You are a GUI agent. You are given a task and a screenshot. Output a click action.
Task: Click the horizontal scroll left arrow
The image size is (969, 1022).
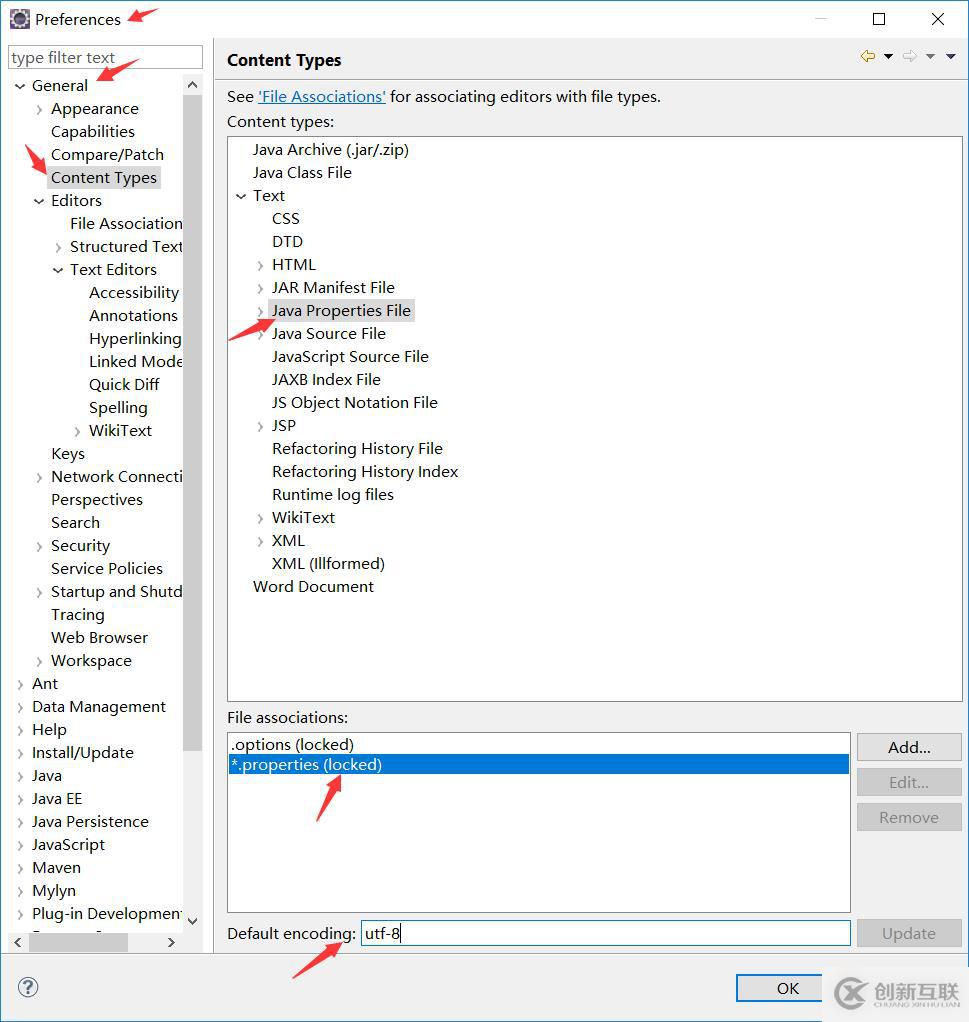(18, 942)
